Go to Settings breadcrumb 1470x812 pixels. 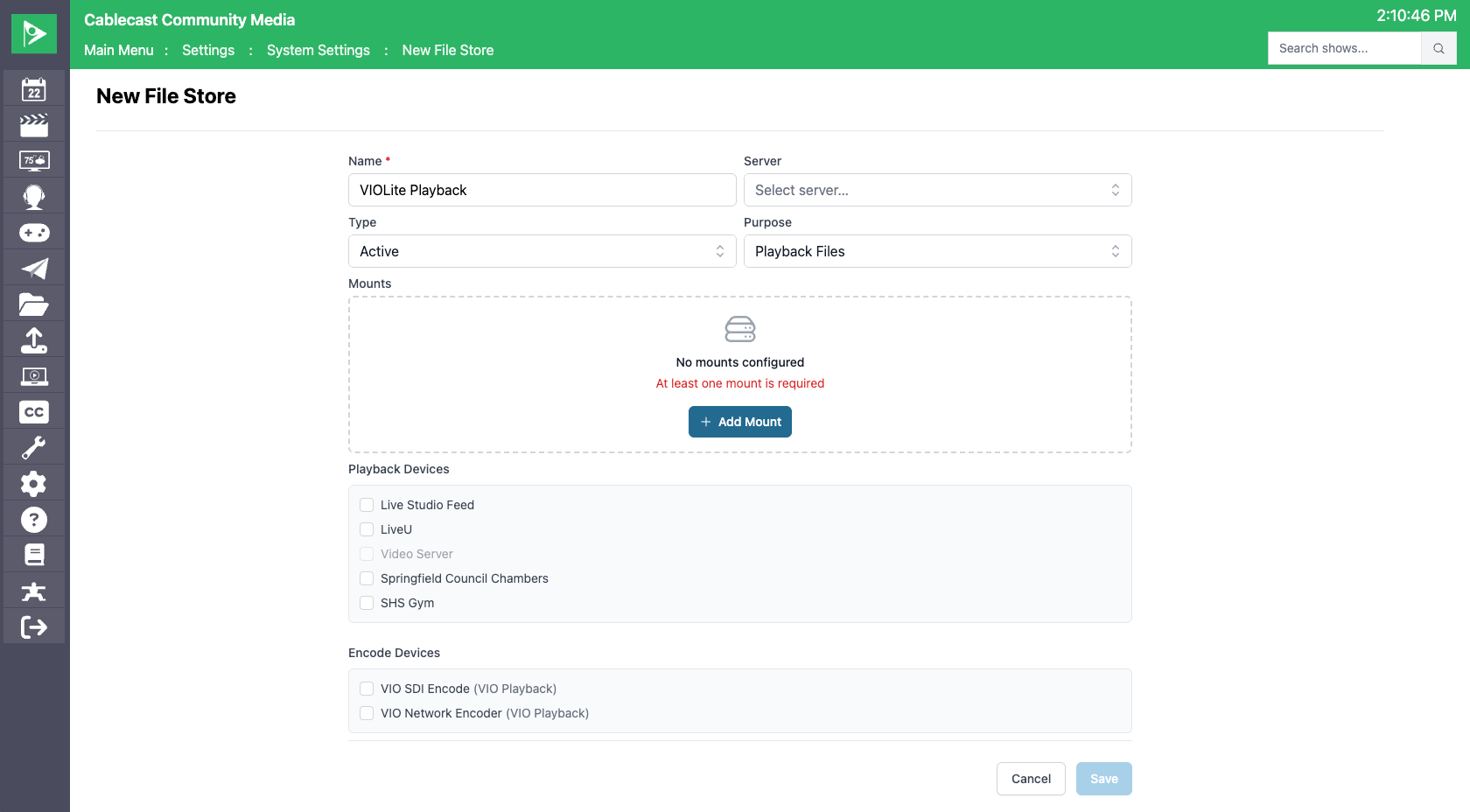pyautogui.click(x=208, y=50)
